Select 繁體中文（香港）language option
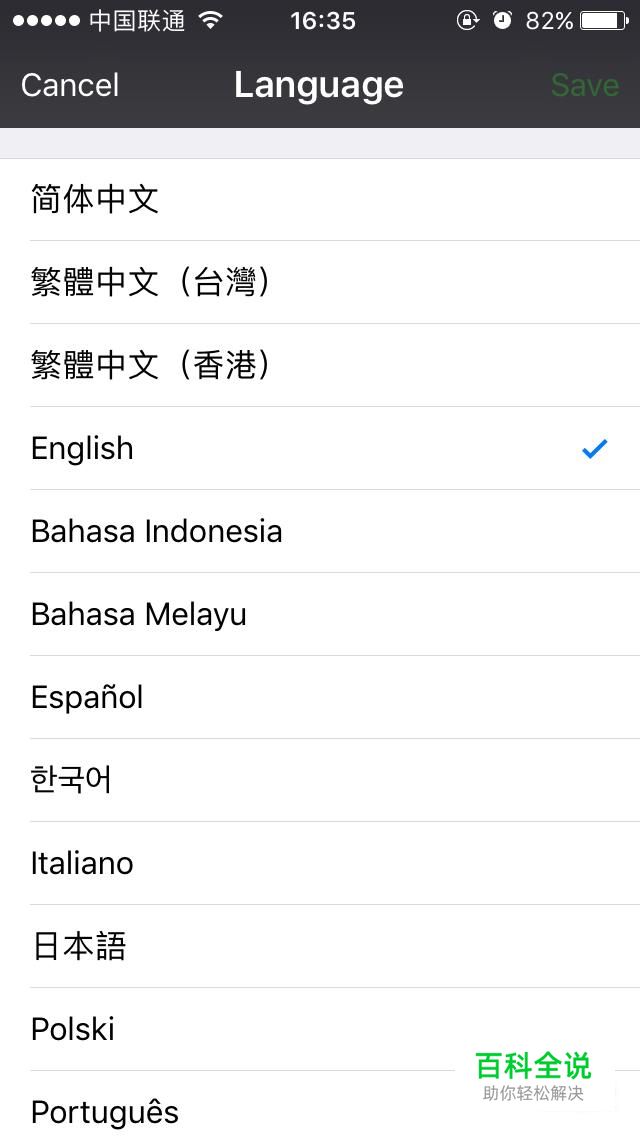The width and height of the screenshot is (640, 1136). (320, 365)
